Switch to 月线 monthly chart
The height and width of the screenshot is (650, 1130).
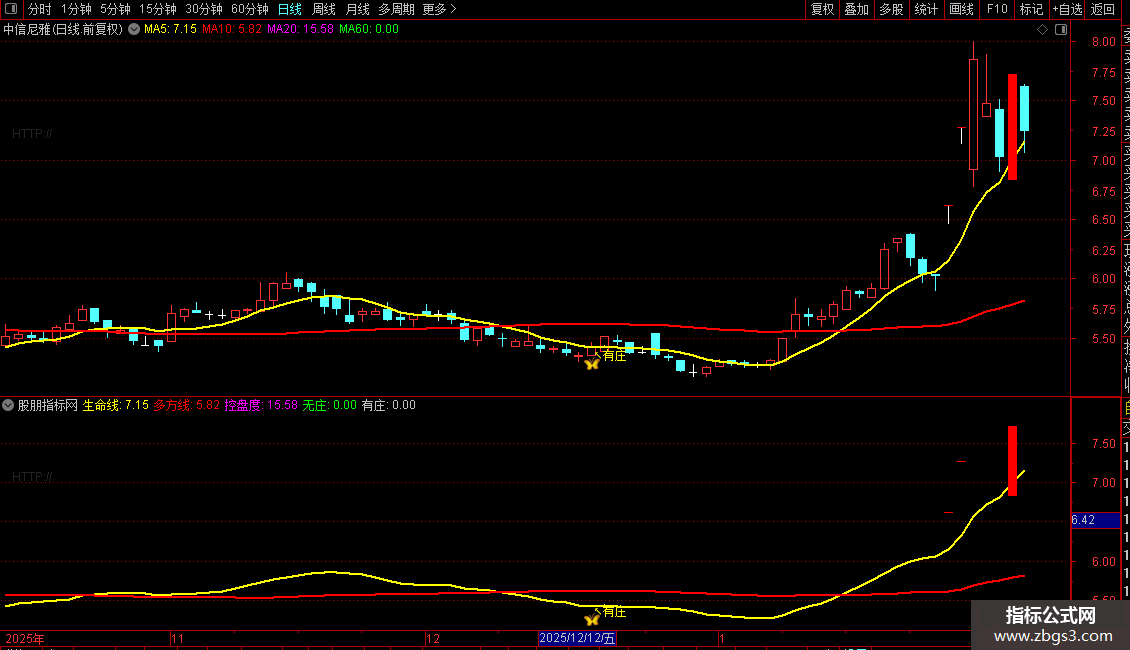357,9
